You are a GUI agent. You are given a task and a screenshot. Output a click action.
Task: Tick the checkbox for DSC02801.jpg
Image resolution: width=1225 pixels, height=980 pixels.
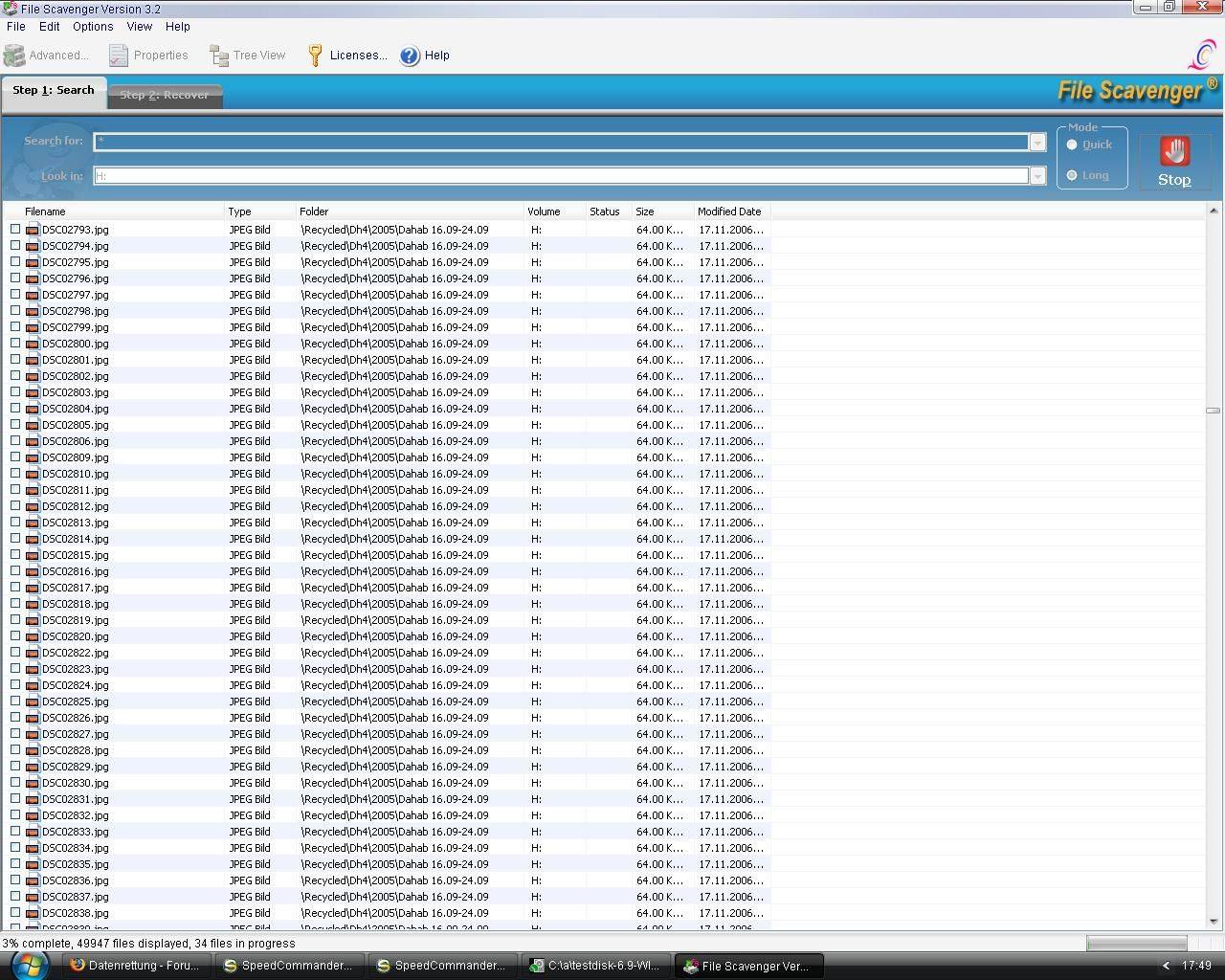15,360
